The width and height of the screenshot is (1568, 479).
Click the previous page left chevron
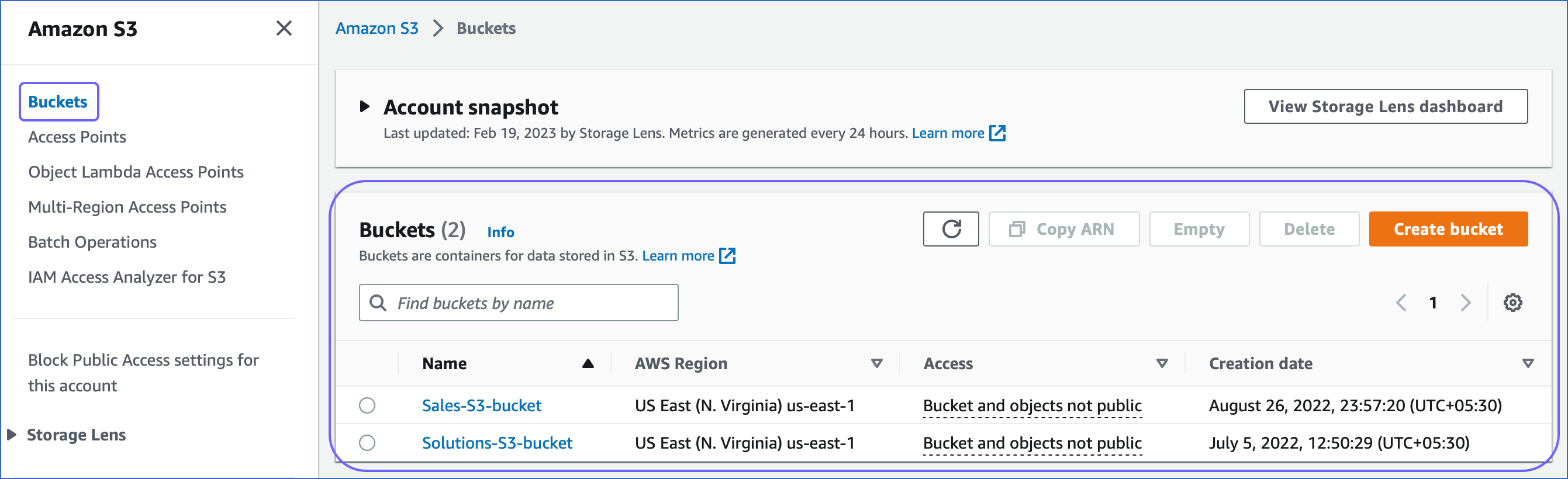coord(1402,302)
